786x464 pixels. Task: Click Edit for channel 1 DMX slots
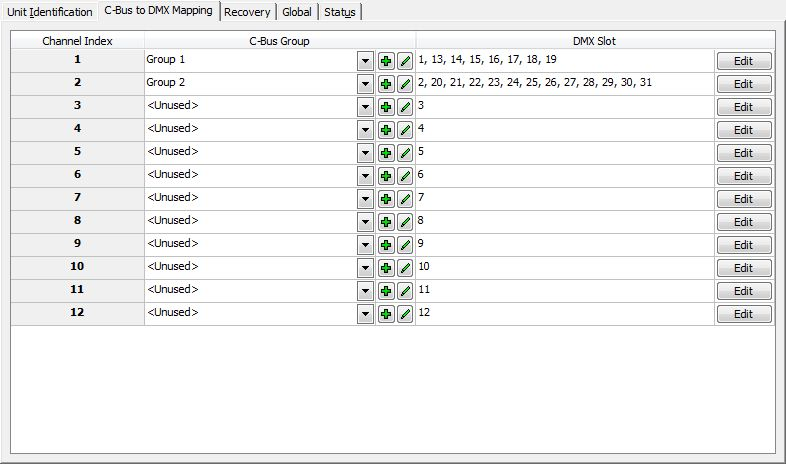click(x=744, y=61)
